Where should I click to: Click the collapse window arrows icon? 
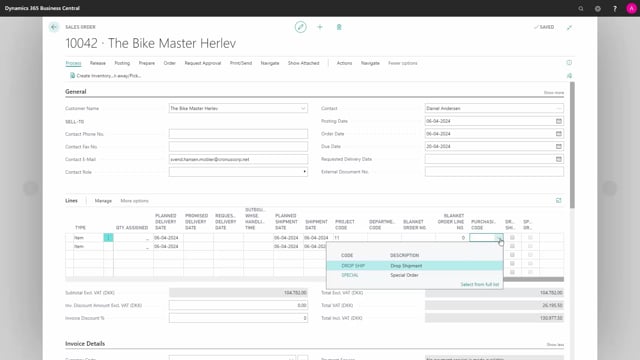point(569,27)
